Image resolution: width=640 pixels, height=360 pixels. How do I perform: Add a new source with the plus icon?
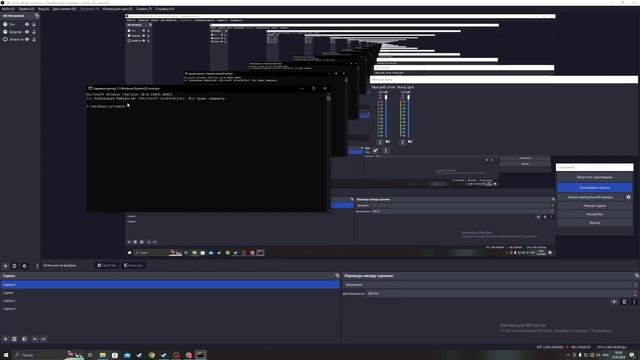point(5,266)
